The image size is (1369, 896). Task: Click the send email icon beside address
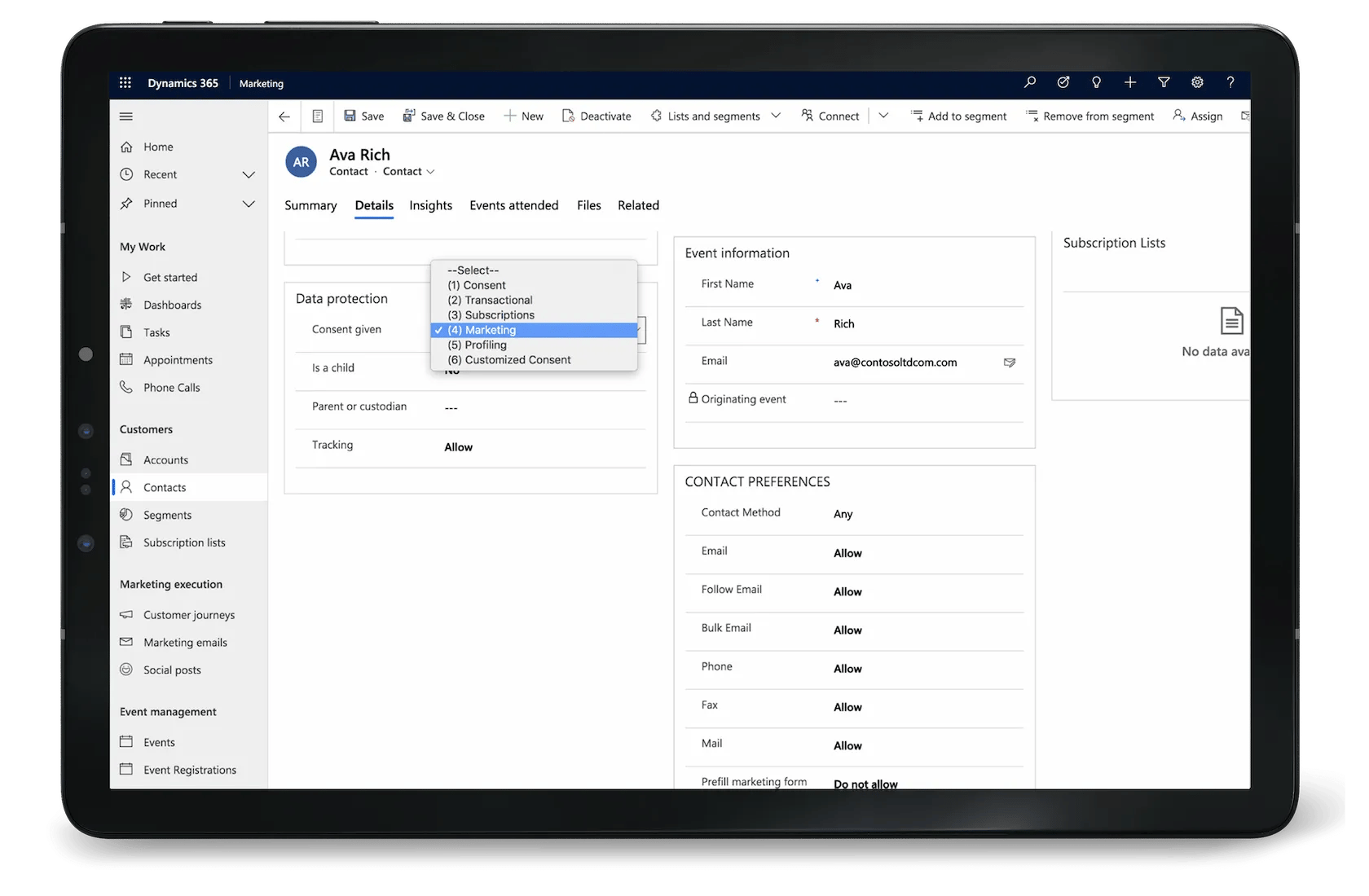pos(1010,362)
